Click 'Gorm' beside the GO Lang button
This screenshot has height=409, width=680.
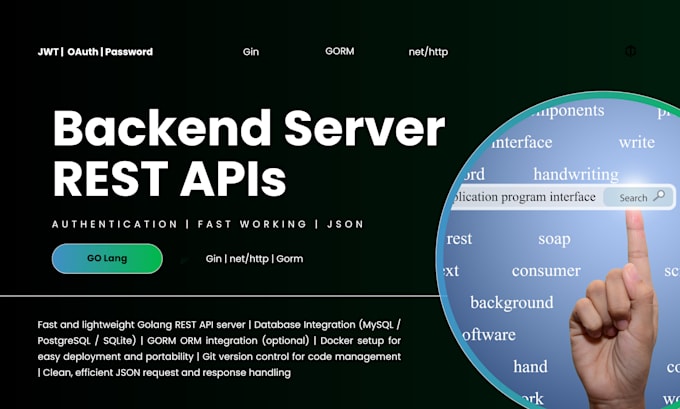coord(289,258)
